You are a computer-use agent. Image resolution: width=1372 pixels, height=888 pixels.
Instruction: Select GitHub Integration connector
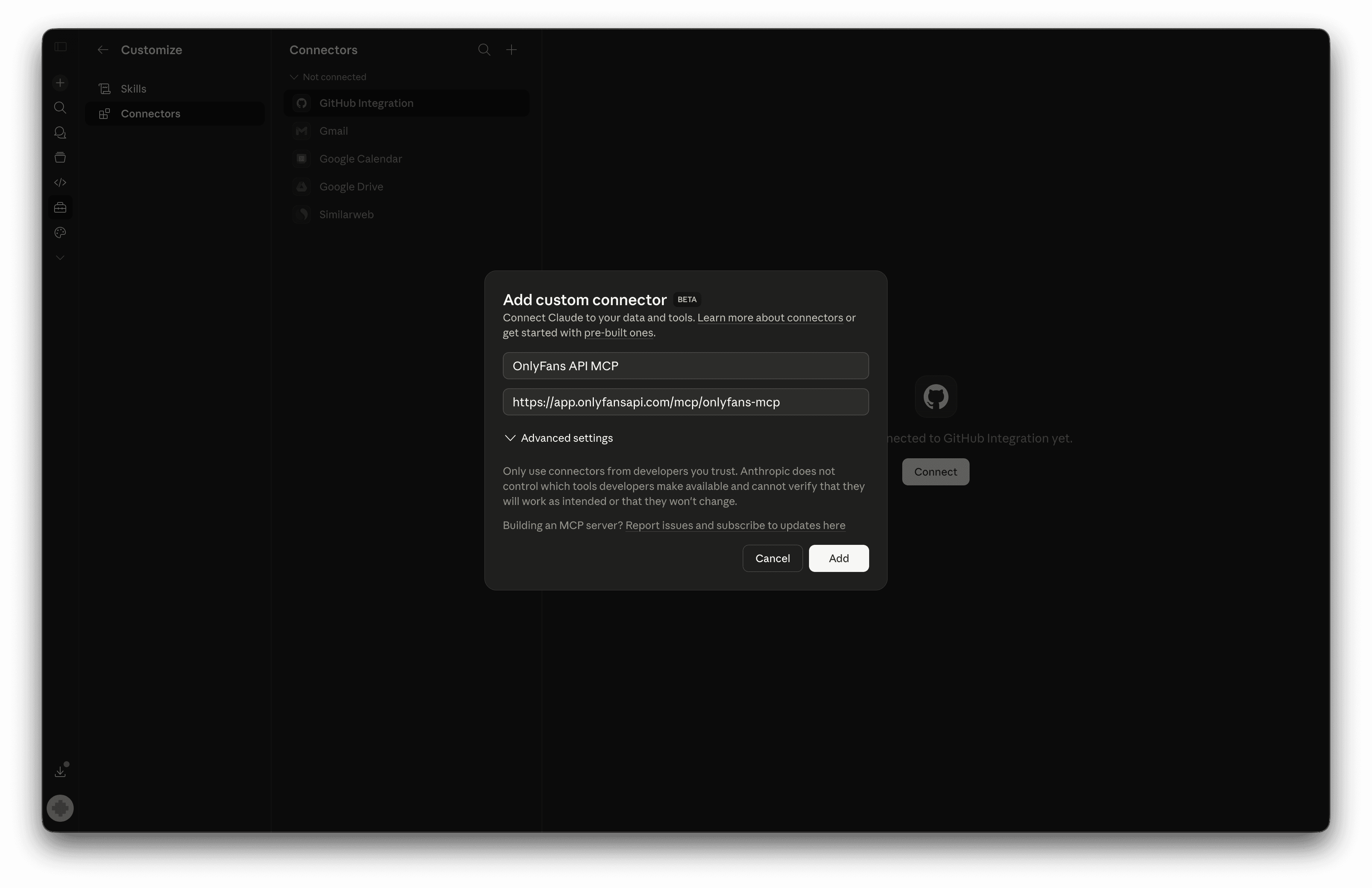click(406, 103)
